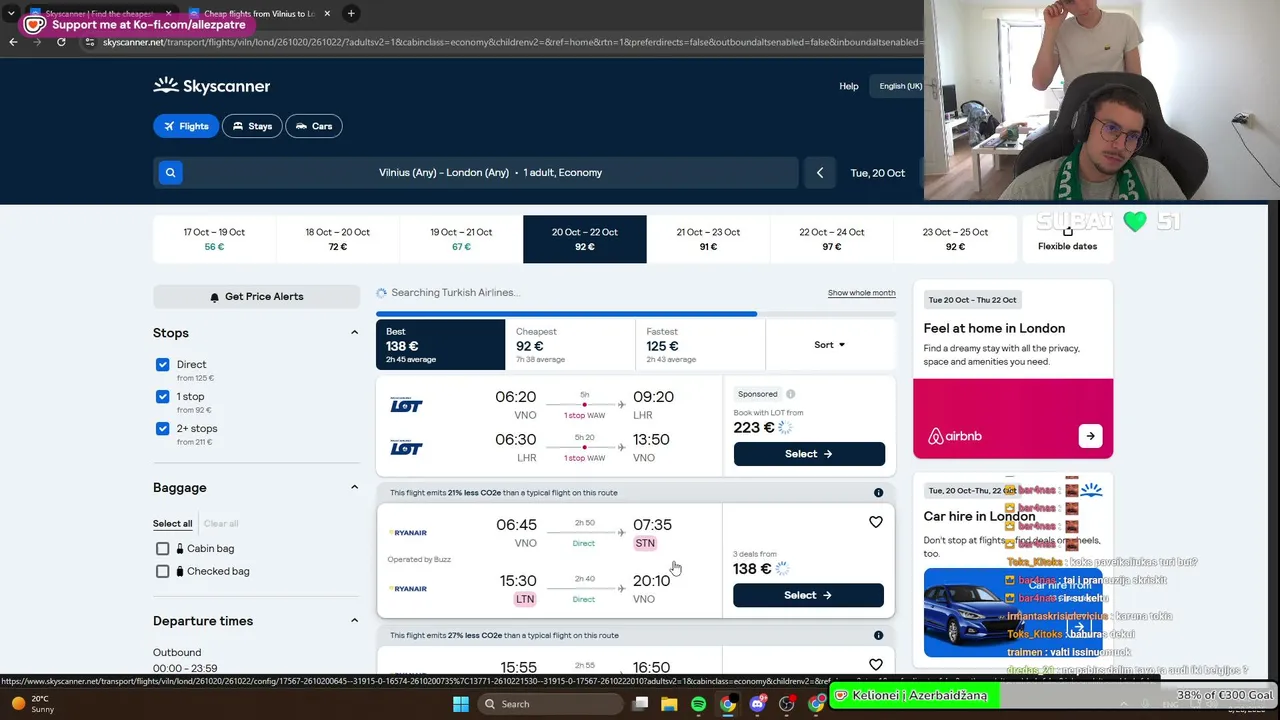
Task: Open info icon beside the 27% less CO2e notice
Action: pyautogui.click(x=879, y=635)
